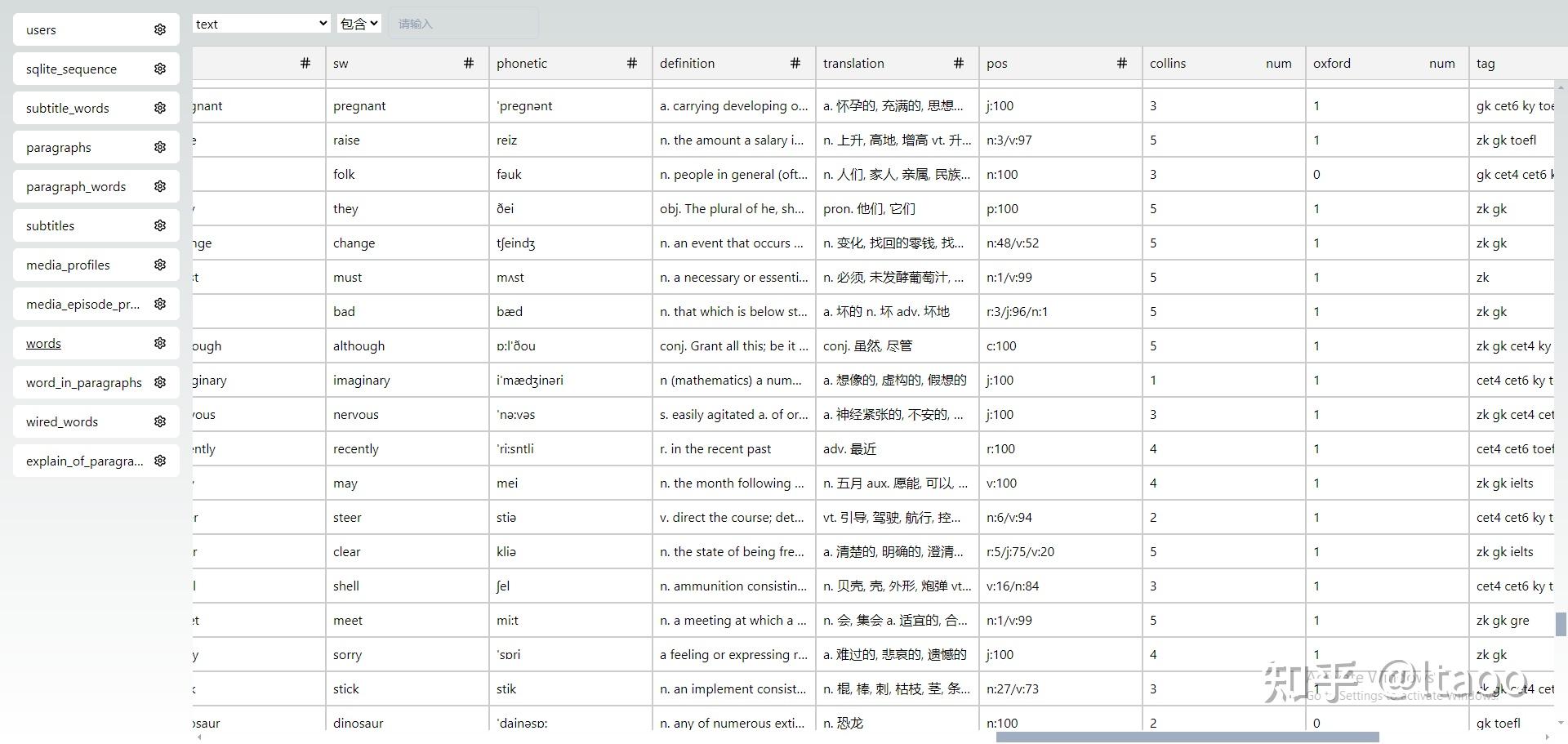Click the scroll left arrow at bottom

point(200,737)
